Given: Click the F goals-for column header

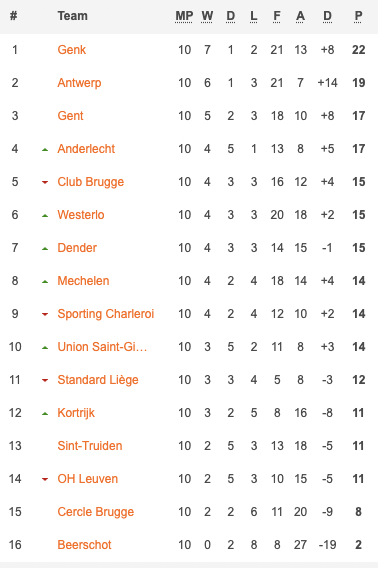Looking at the screenshot, I should tap(277, 16).
